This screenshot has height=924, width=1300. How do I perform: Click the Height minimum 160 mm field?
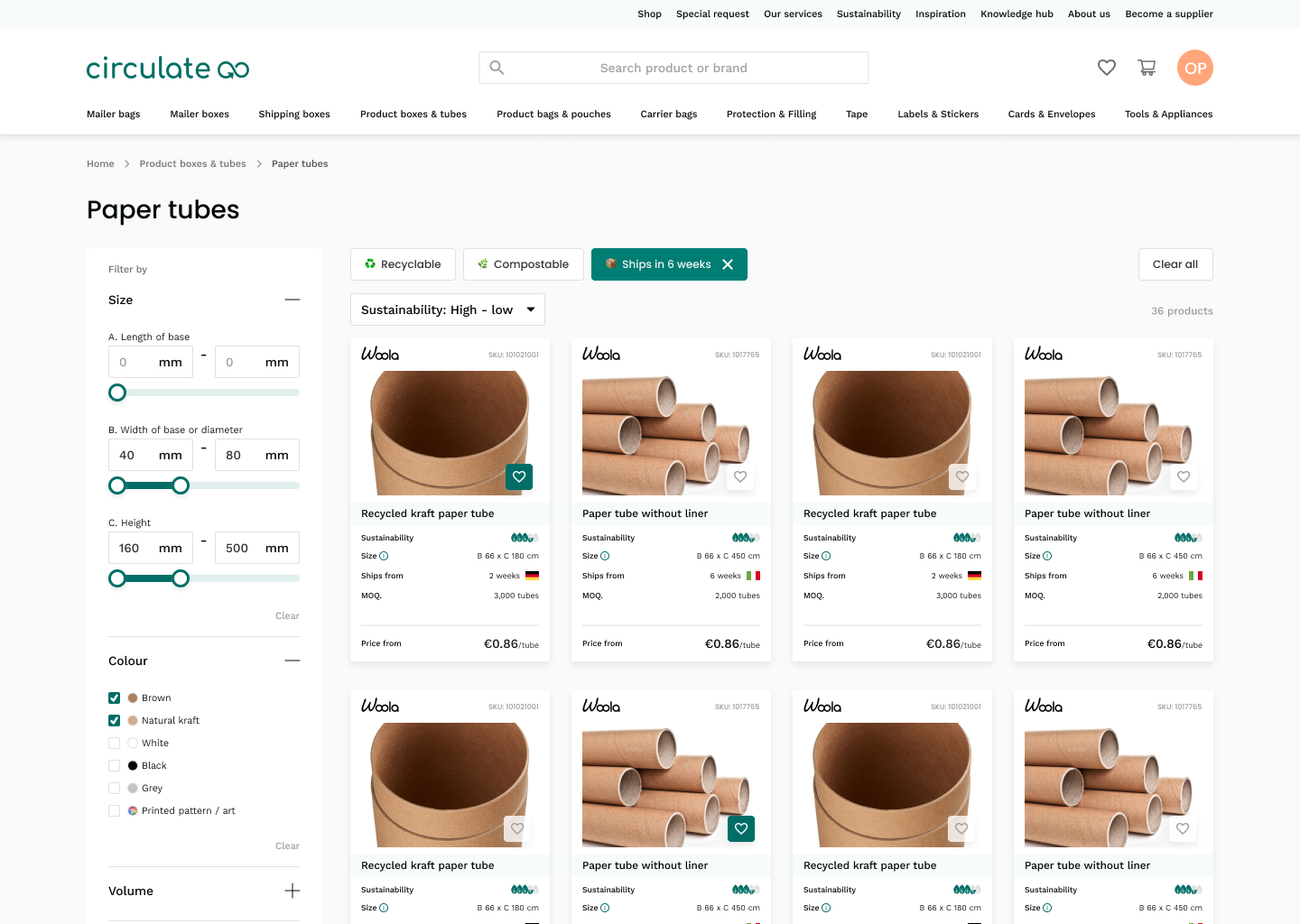151,548
